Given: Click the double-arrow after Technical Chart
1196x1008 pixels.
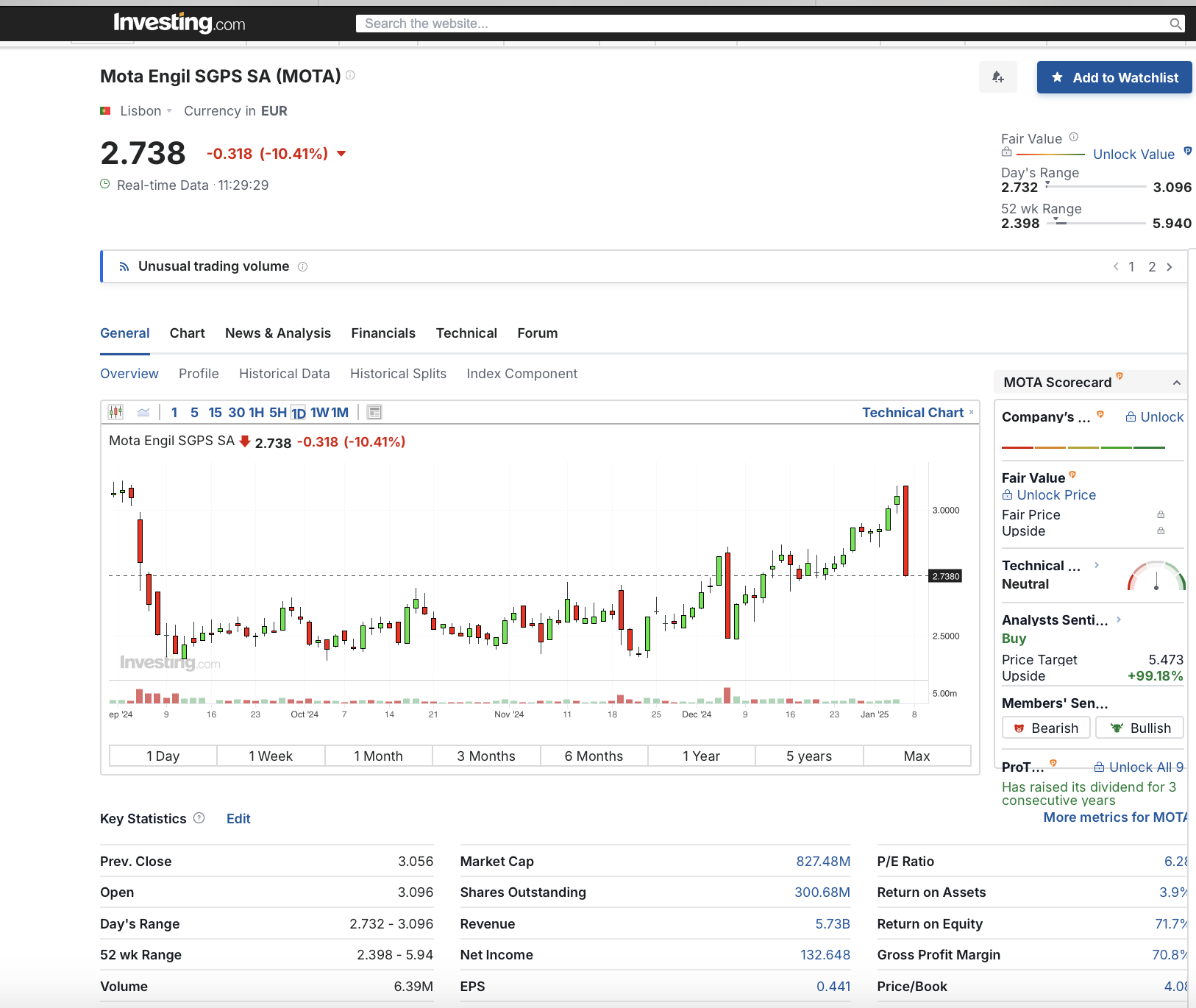Looking at the screenshot, I should [x=972, y=412].
